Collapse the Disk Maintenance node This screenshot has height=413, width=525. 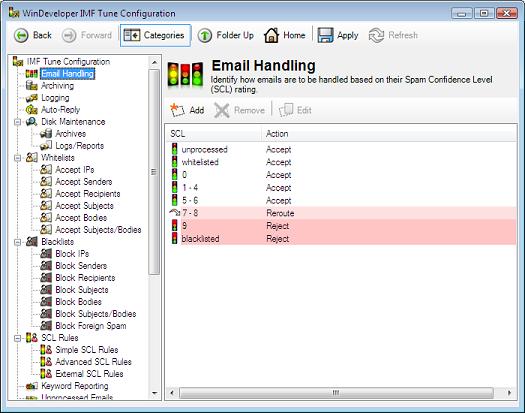point(17,122)
